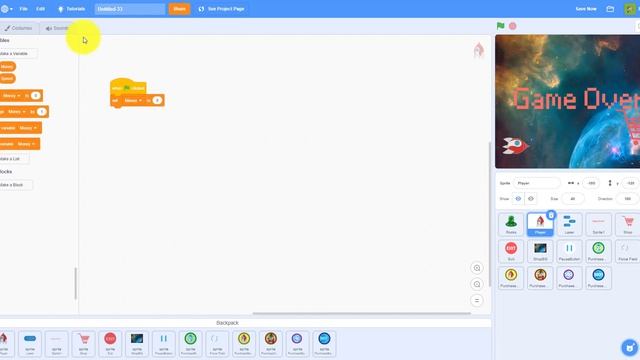Select the Speed variable reporter block

[x=7, y=78]
